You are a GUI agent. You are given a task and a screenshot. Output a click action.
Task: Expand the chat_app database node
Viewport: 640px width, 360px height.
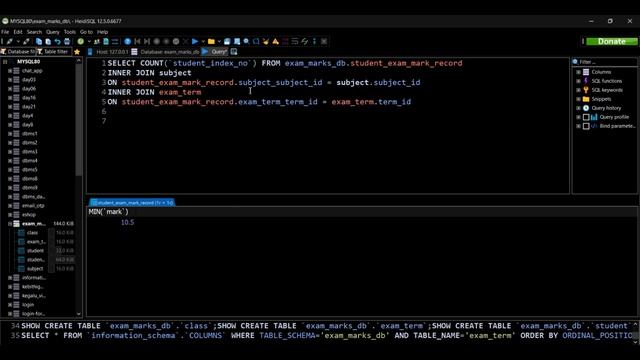coord(10,71)
